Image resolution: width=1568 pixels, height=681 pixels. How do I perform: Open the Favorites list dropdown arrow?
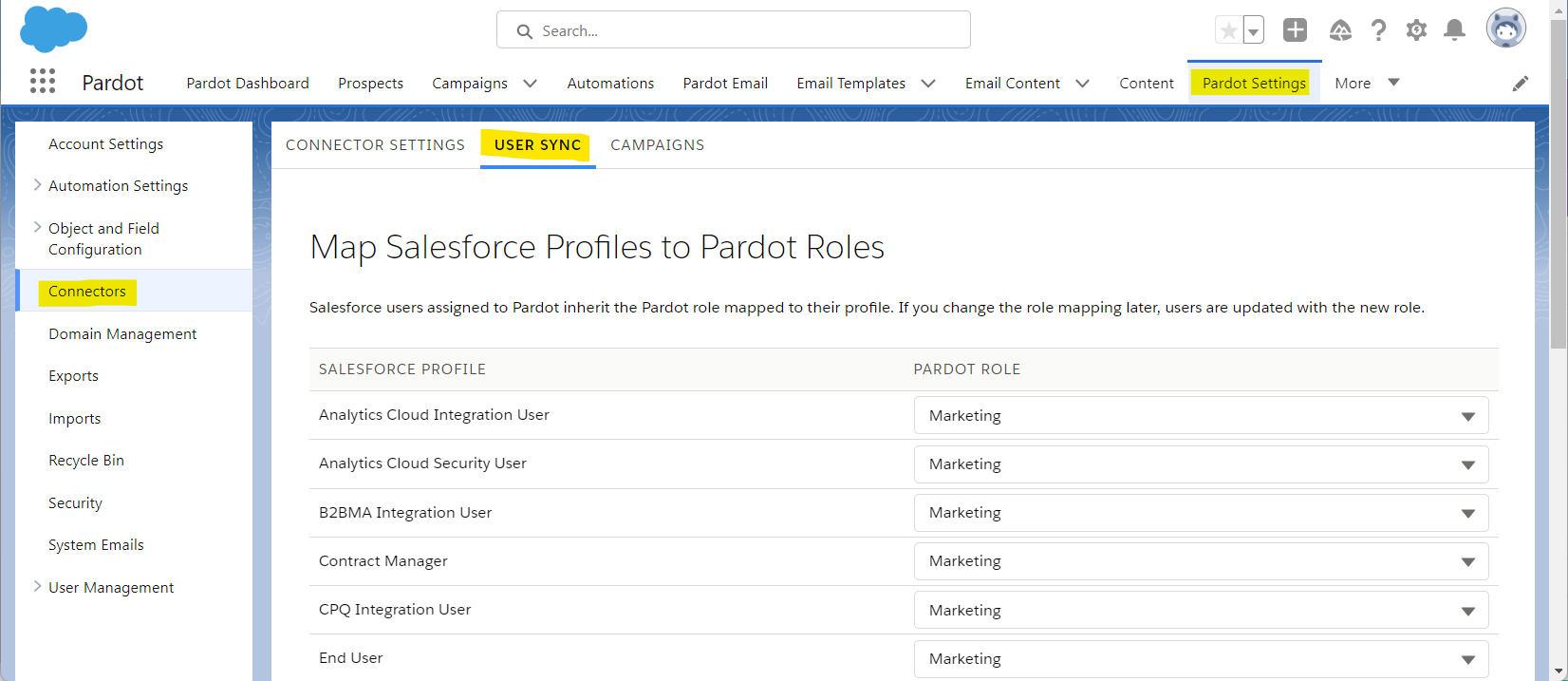1254,30
